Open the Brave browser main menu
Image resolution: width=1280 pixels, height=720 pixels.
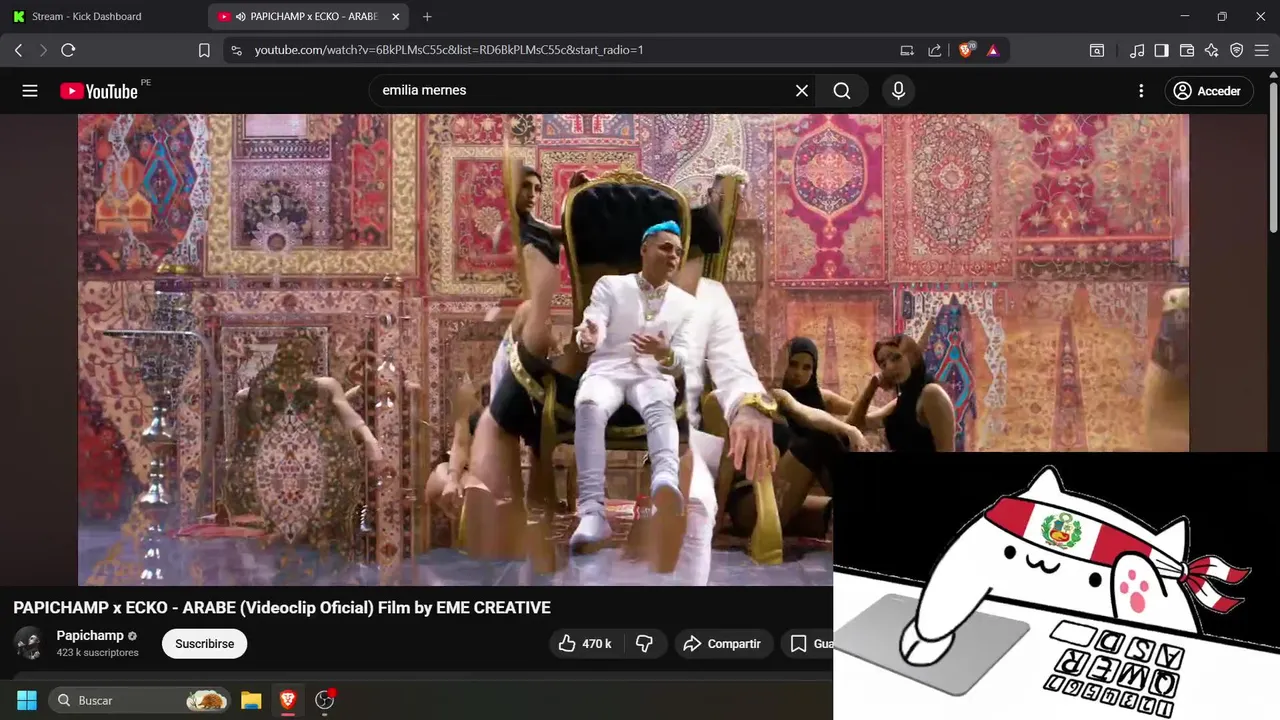[1261, 50]
